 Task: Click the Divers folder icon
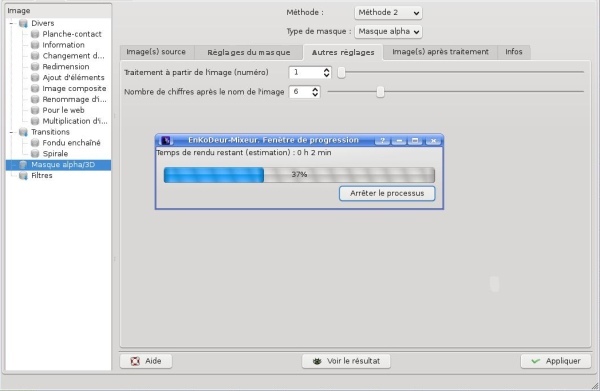(x=23, y=23)
